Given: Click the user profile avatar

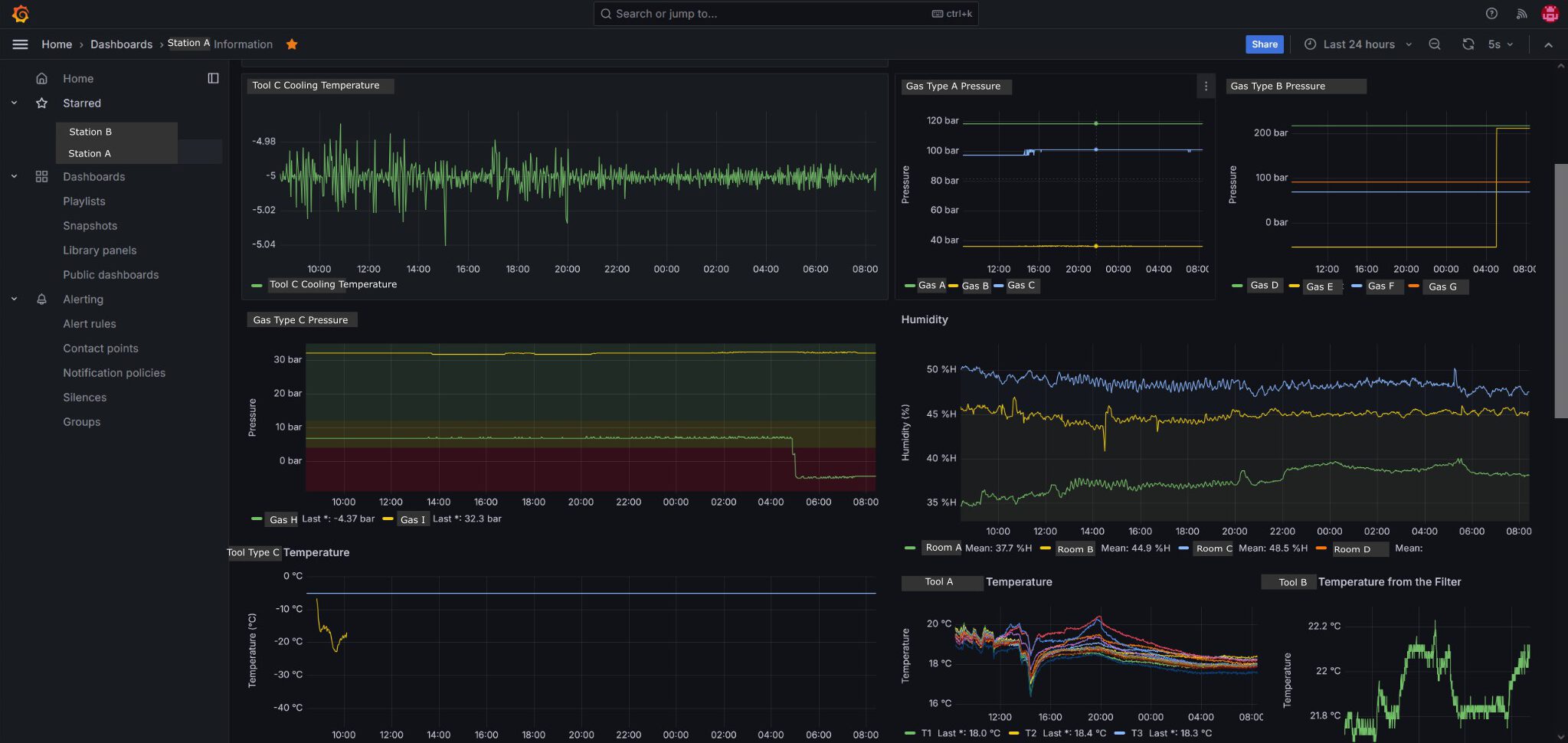Looking at the screenshot, I should [1550, 14].
